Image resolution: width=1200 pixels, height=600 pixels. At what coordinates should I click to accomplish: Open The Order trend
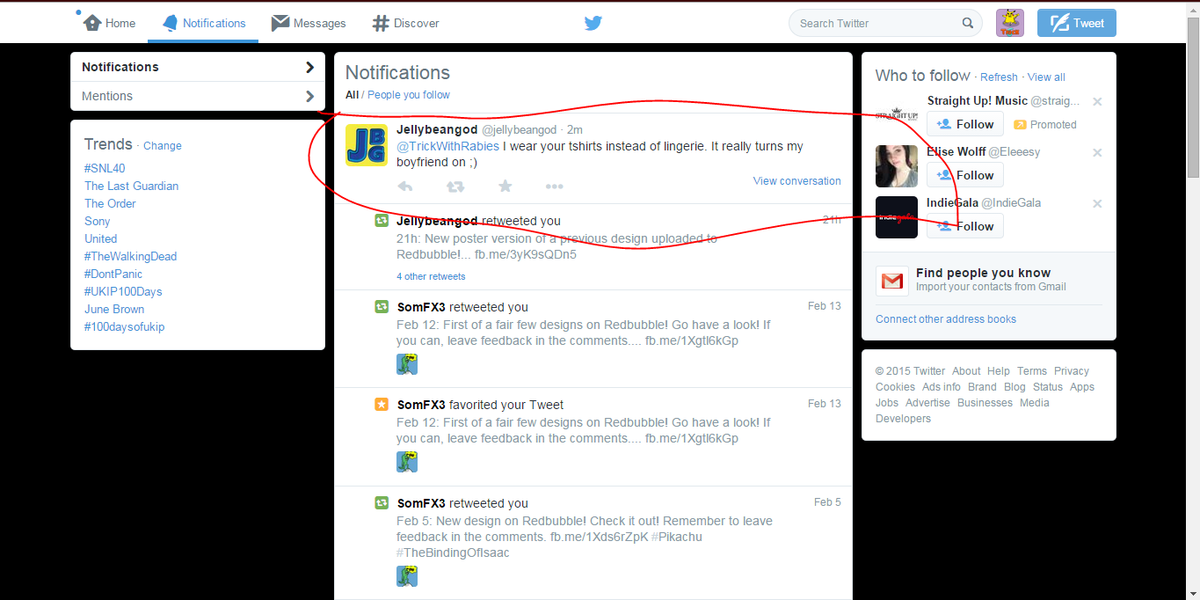[110, 203]
